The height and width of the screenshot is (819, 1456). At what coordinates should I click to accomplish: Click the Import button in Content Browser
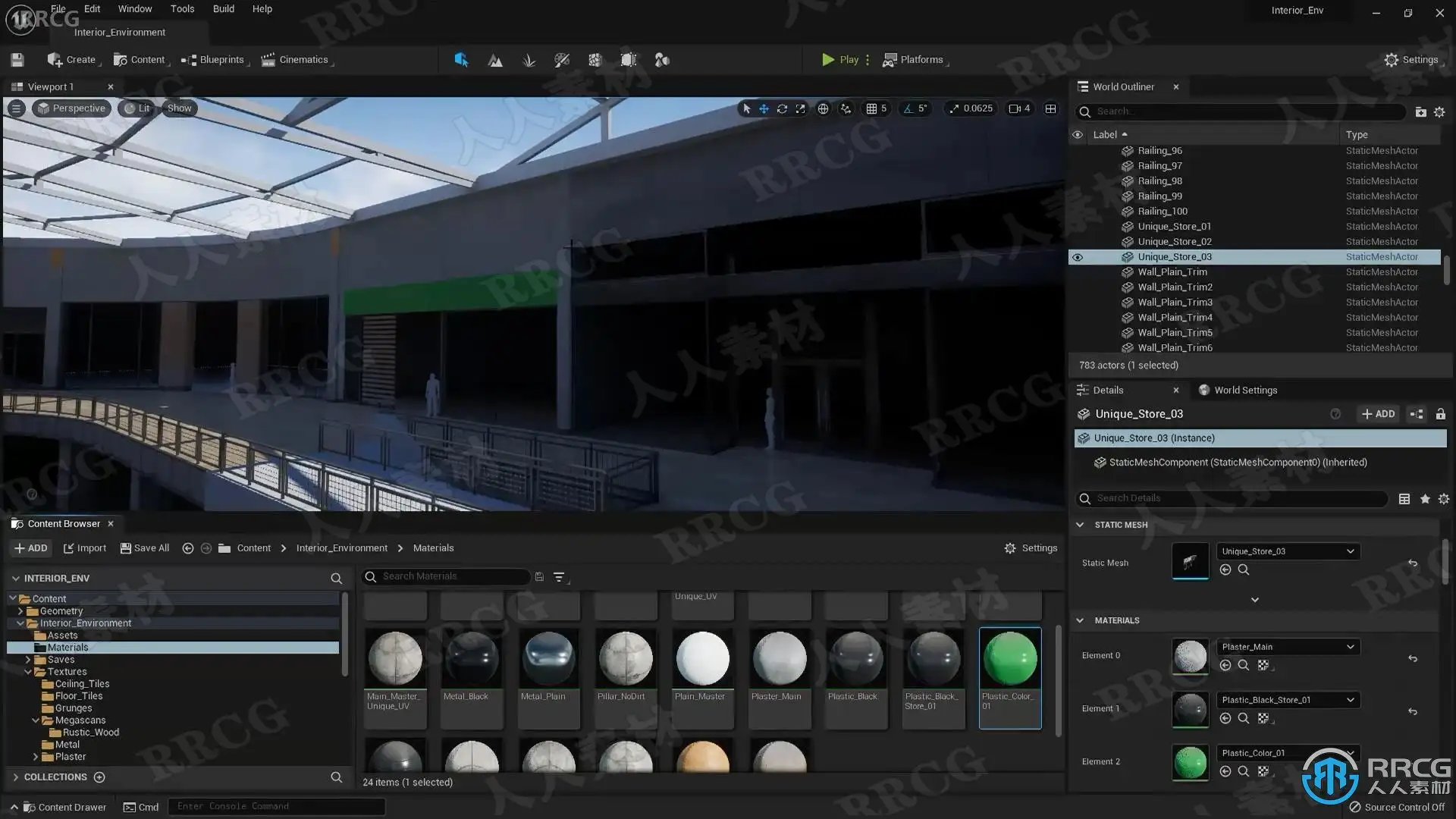[85, 548]
